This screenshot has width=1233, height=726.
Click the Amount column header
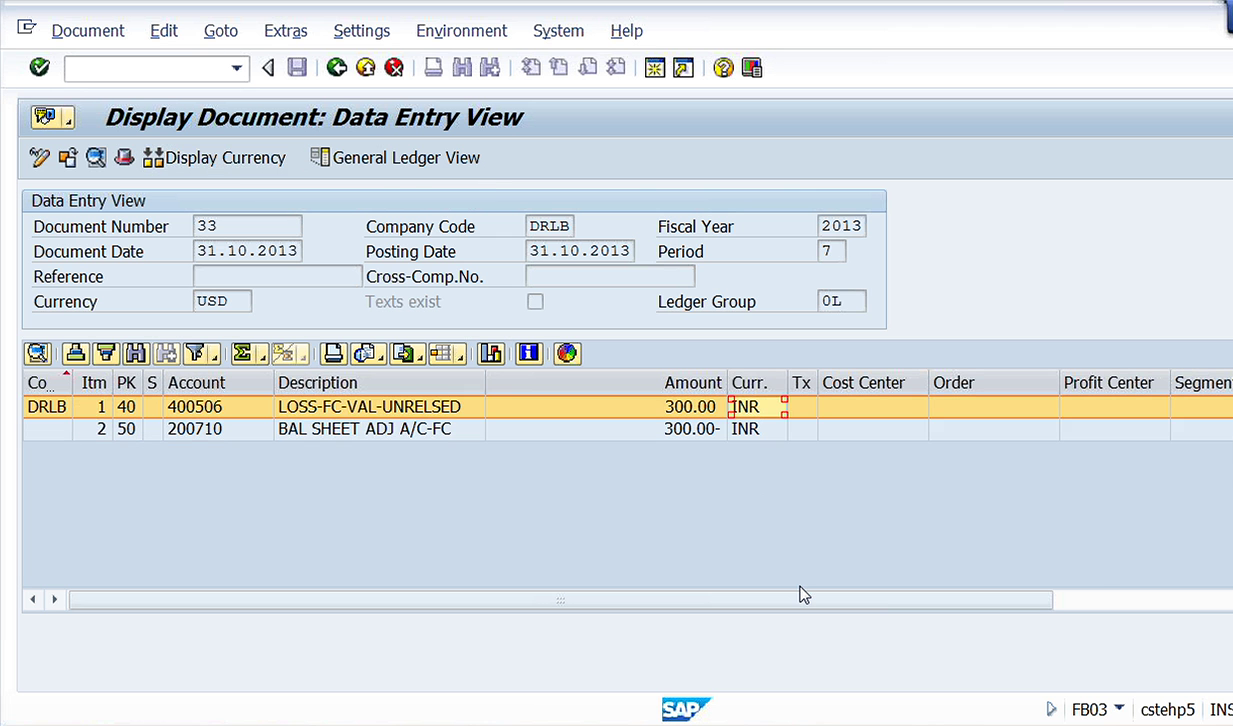point(606,382)
